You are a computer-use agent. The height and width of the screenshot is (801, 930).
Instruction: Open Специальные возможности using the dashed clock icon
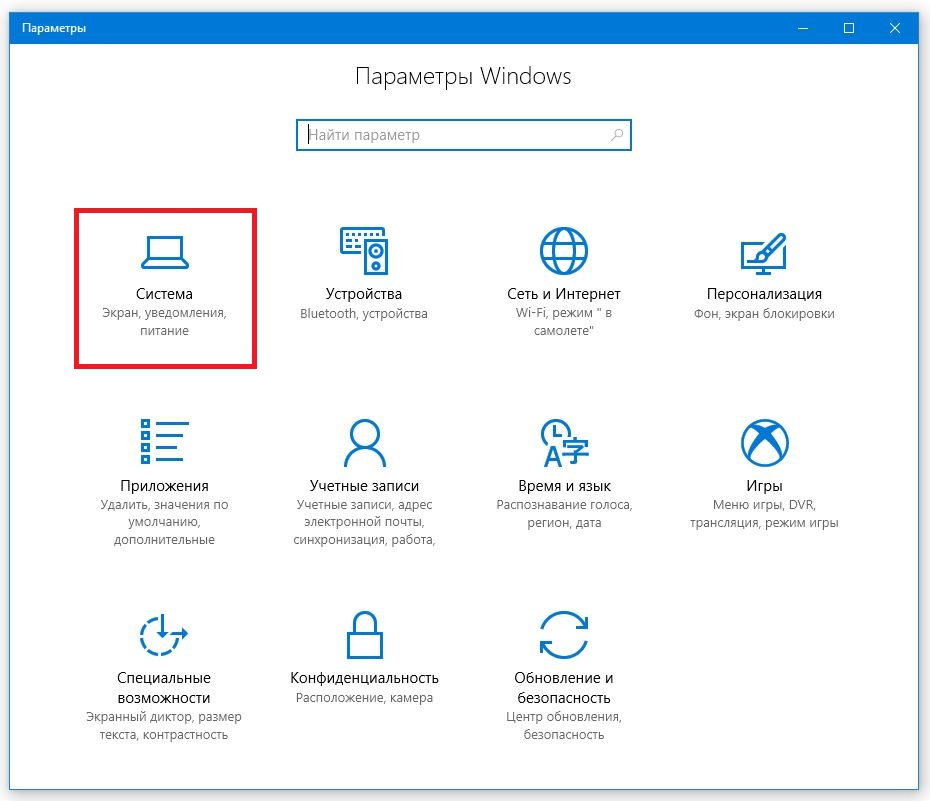click(165, 634)
